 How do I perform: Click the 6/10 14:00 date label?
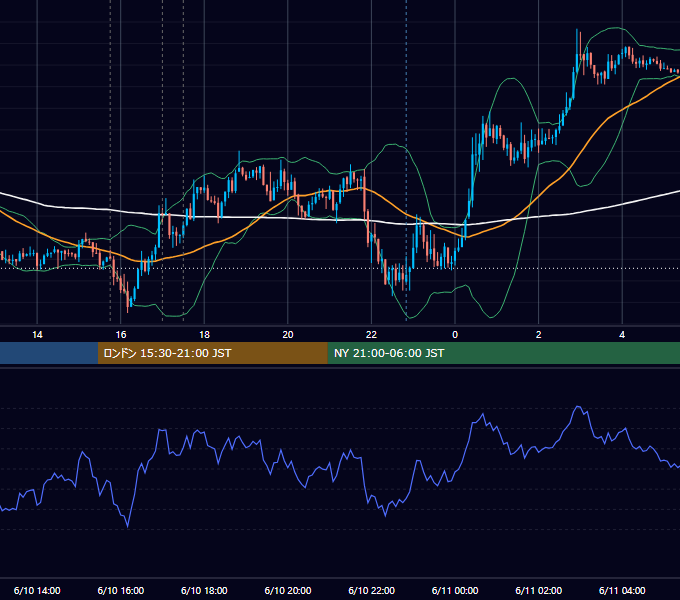pos(37,590)
